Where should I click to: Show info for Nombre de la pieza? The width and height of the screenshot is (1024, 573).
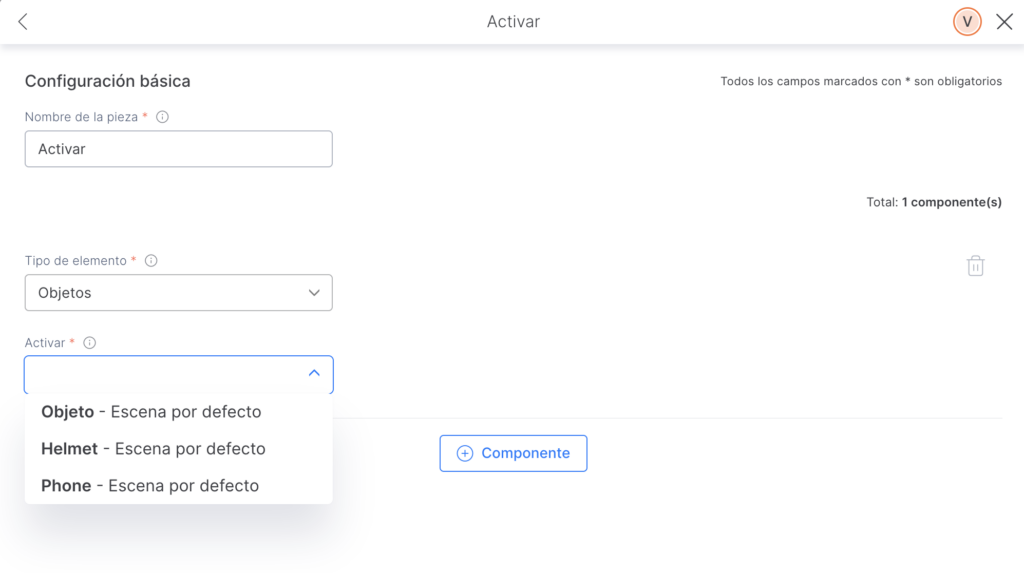(163, 117)
